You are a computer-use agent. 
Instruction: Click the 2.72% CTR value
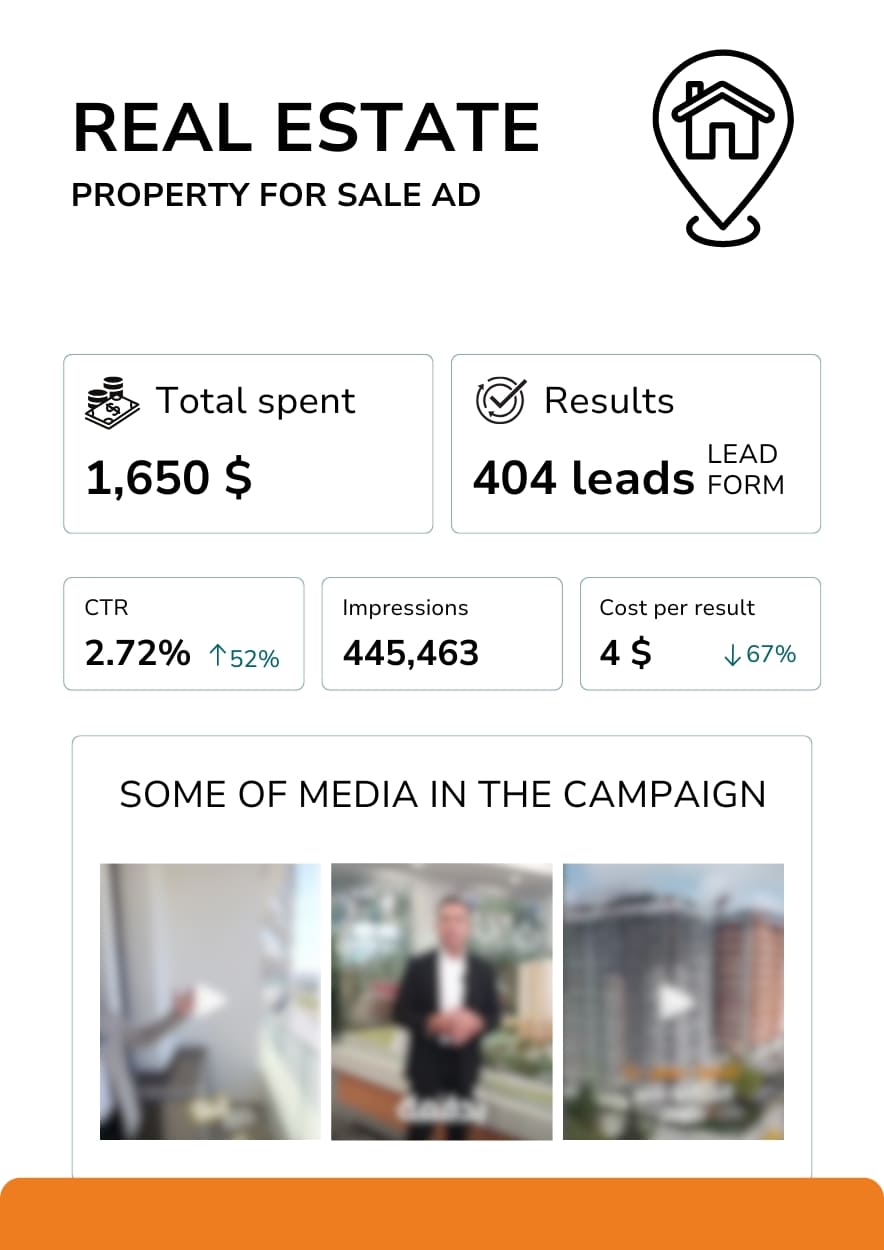137,654
